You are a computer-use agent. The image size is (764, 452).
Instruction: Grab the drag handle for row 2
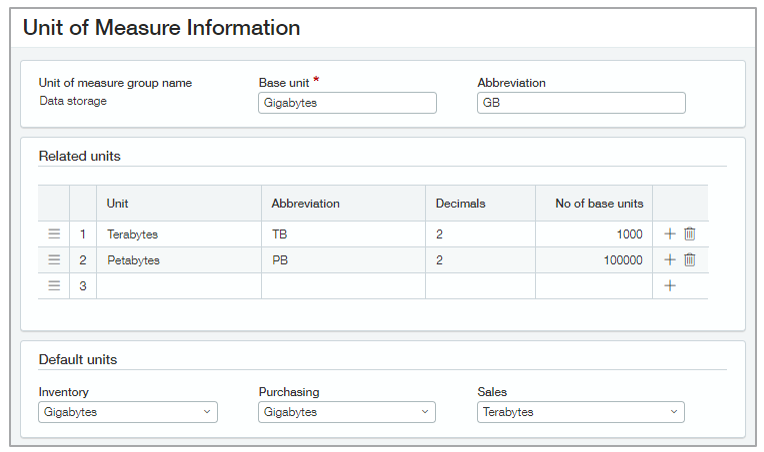point(54,260)
